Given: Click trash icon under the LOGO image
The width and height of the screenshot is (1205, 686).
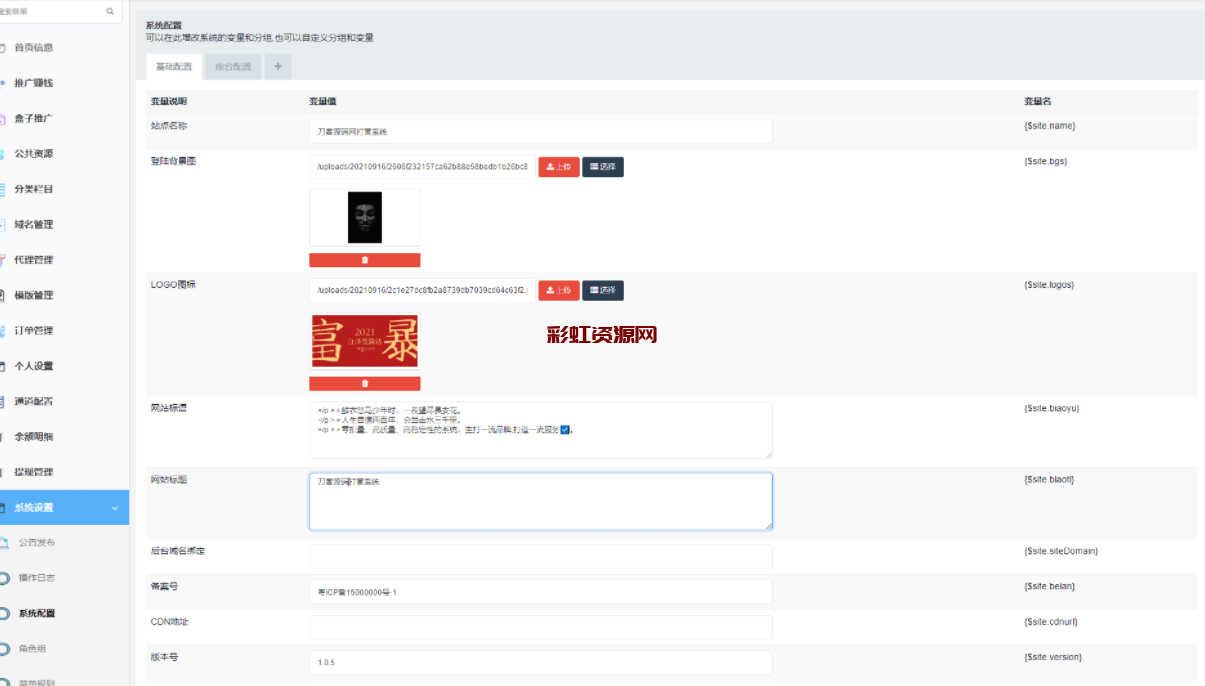Looking at the screenshot, I should [364, 383].
